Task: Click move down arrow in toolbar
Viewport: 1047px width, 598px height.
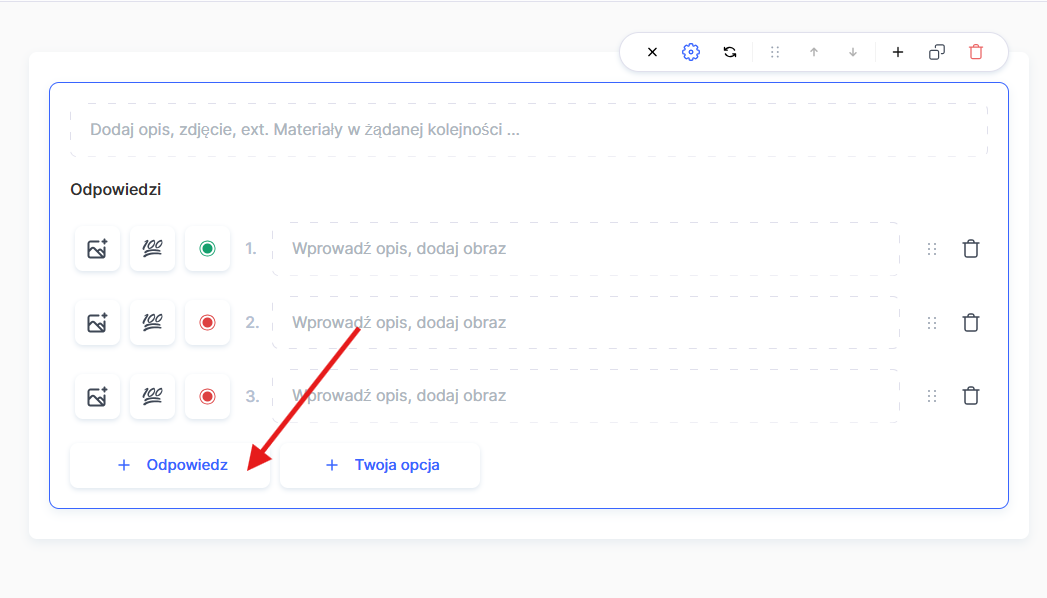Action: [x=853, y=52]
